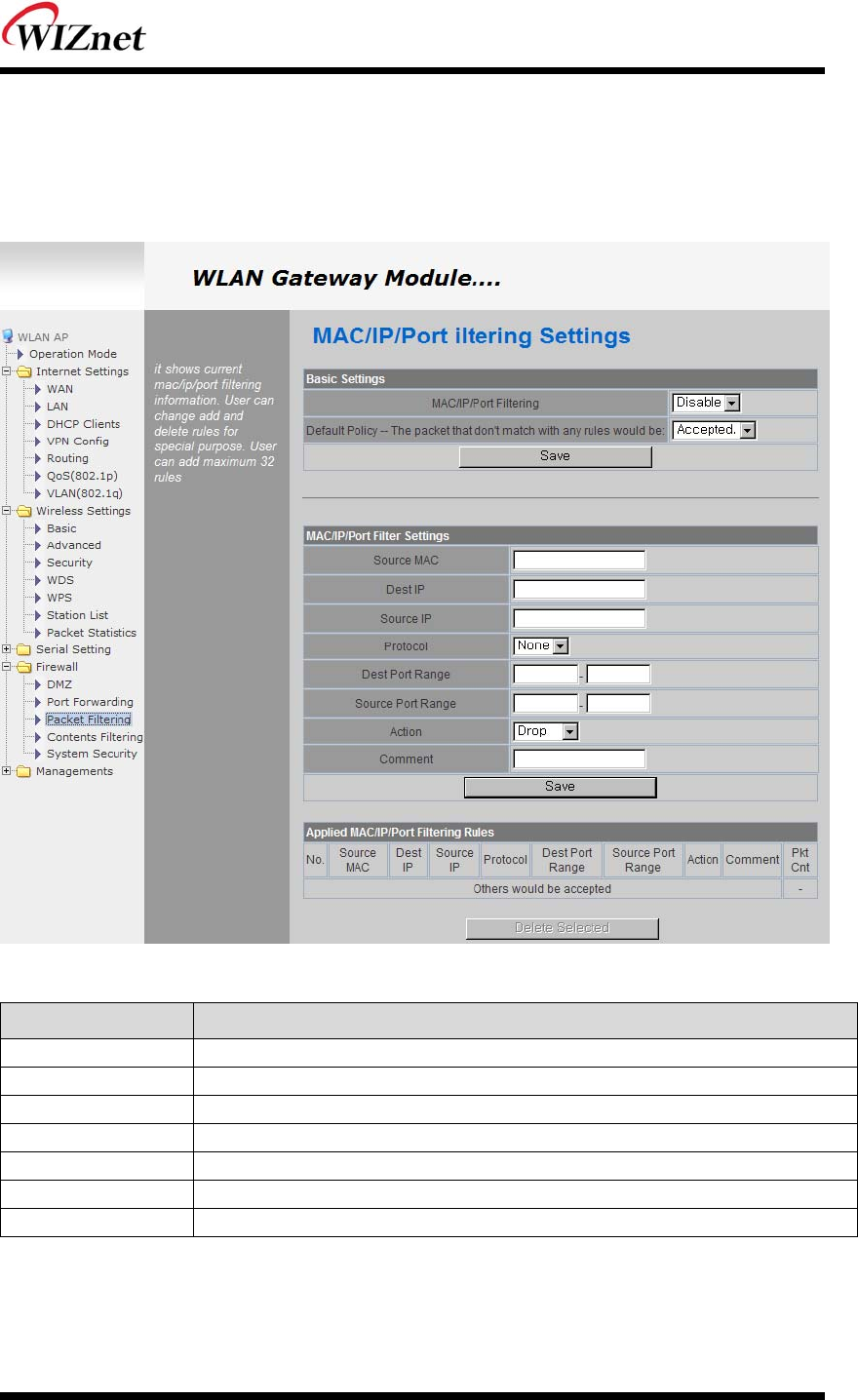This screenshot has height=1400, width=858.
Task: Collapse the Firewall tree node
Action: (7, 667)
